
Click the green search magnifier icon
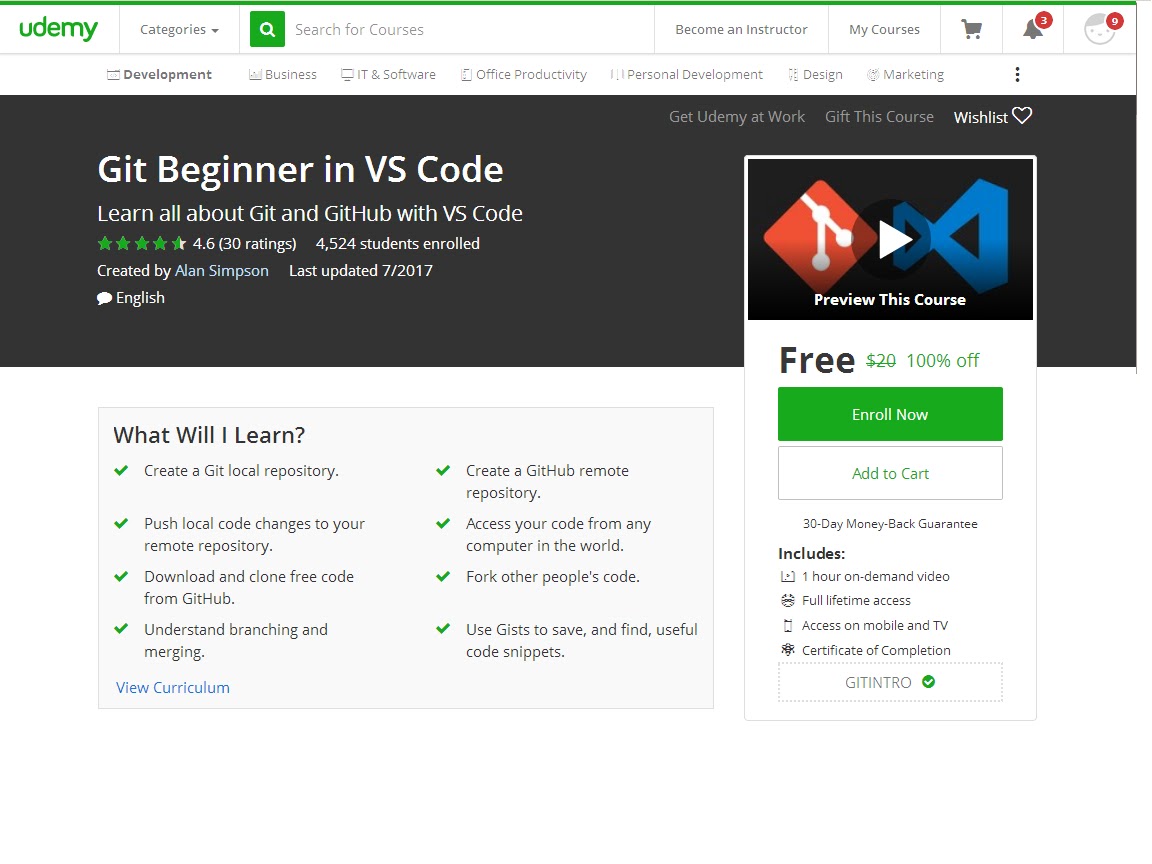267,29
